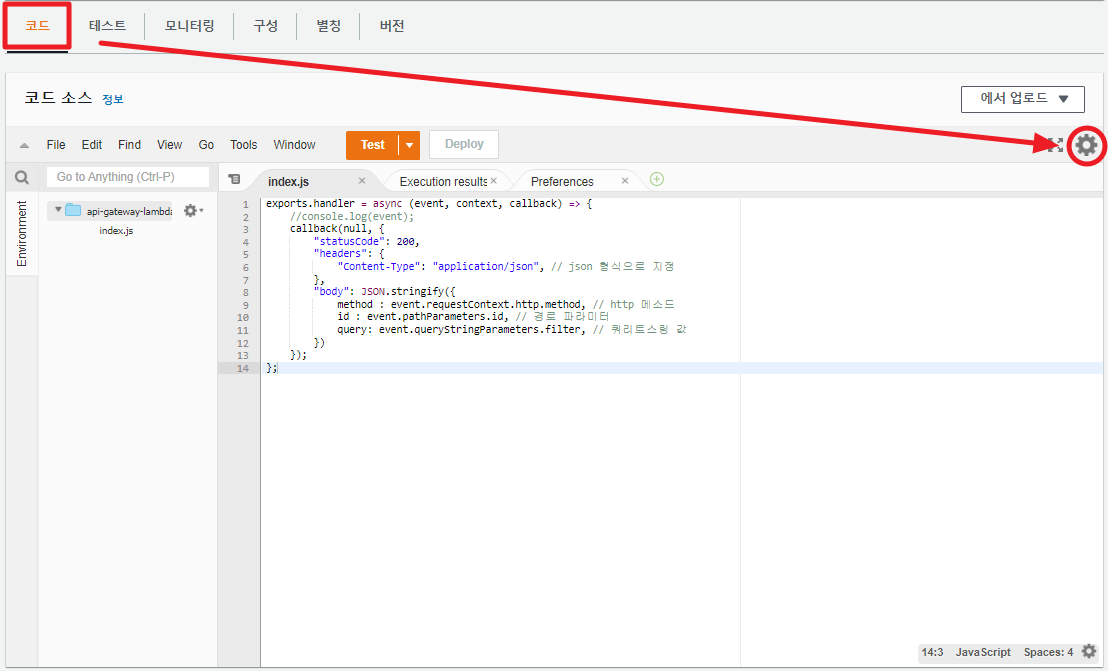This screenshot has width=1108, height=671.
Task: Open the Cloud9 settings gear icon
Action: click(1085, 145)
